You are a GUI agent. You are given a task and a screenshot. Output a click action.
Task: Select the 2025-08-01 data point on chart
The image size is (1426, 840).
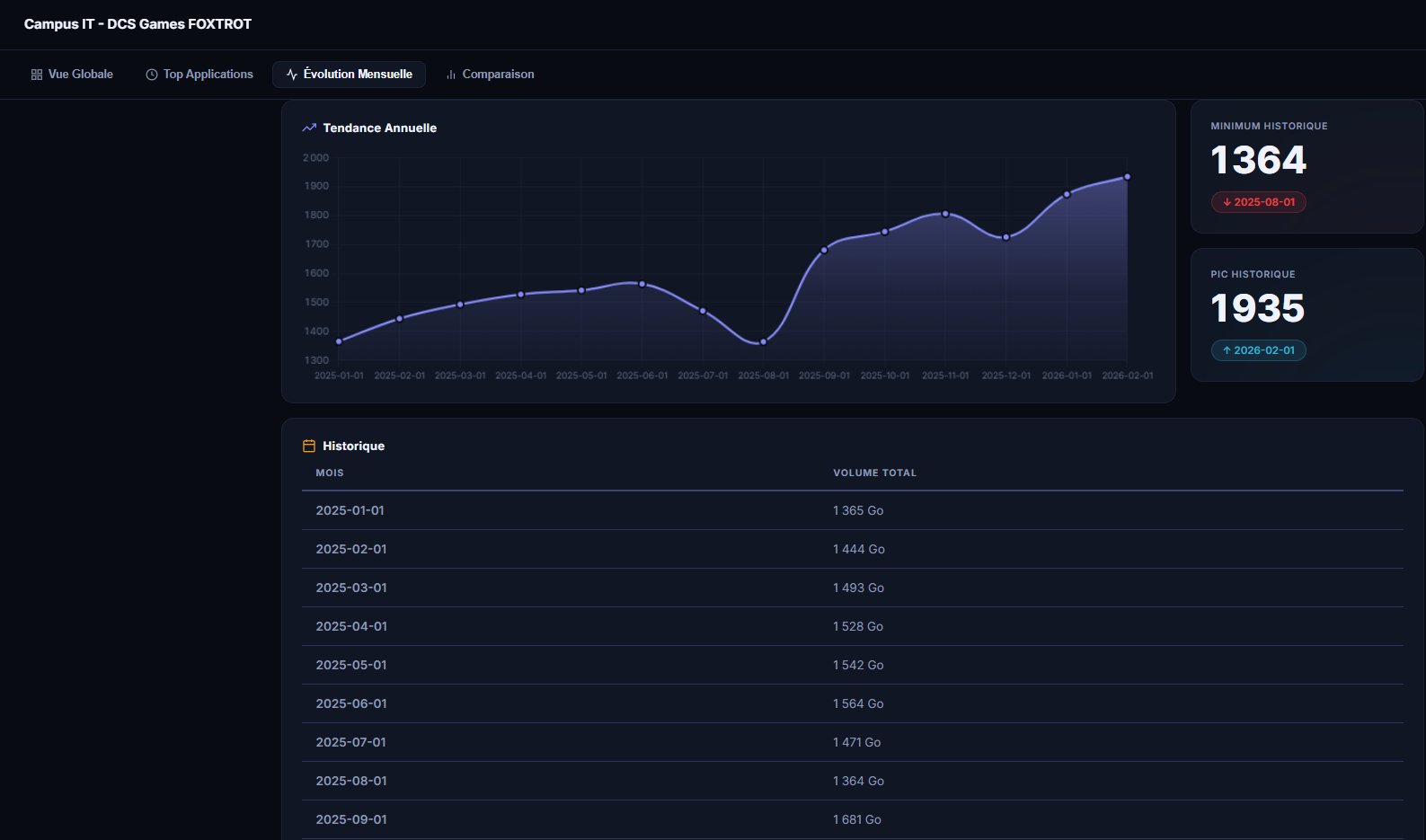point(764,341)
